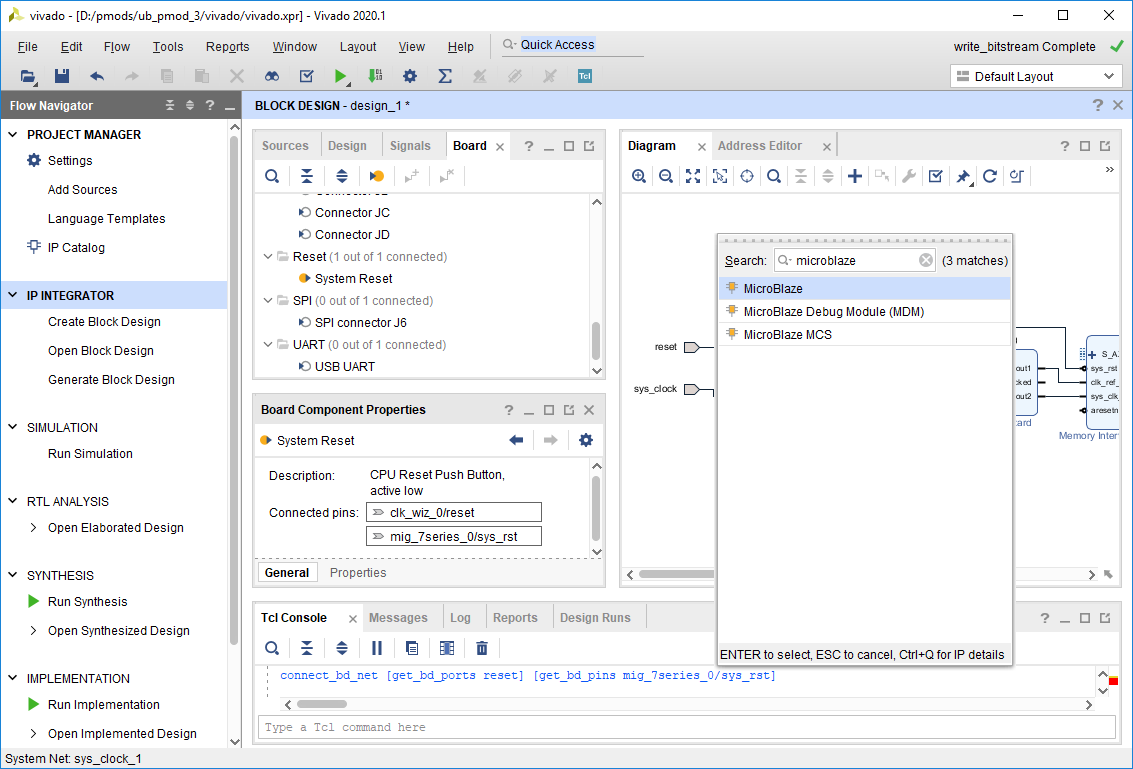Click the green Run toolbar icon
1133x769 pixels.
point(340,76)
